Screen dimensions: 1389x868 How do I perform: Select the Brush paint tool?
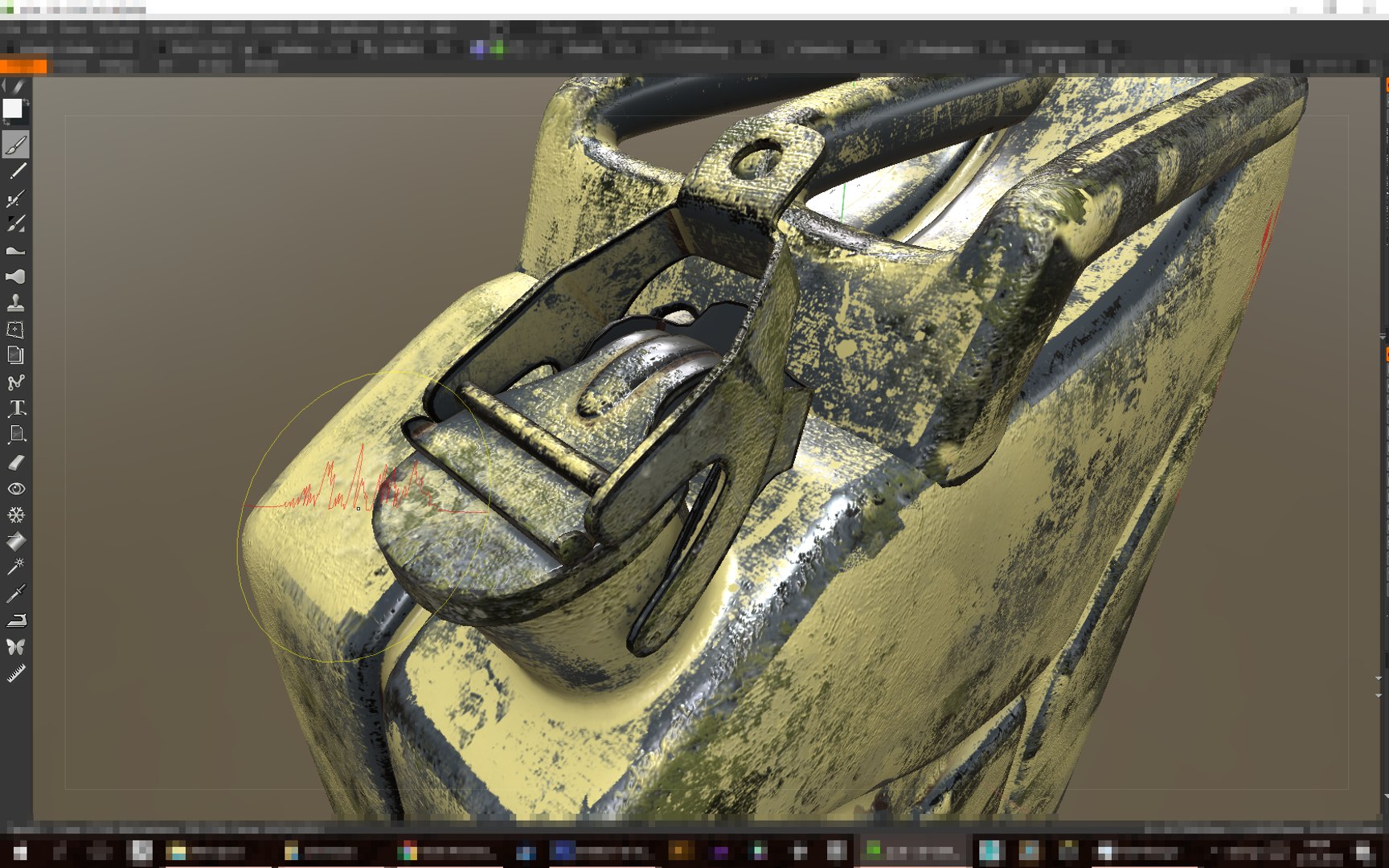click(16, 145)
